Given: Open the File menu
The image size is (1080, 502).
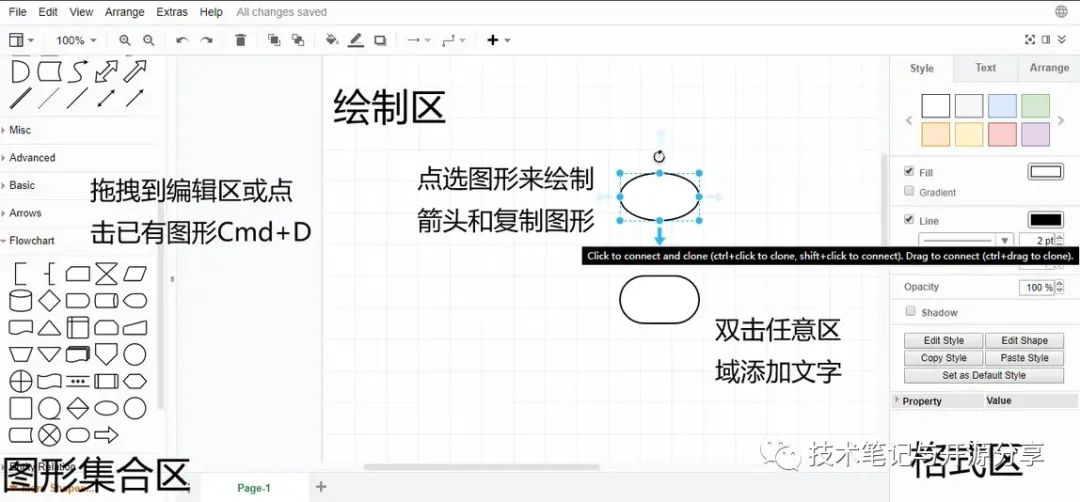Looking at the screenshot, I should coord(17,12).
